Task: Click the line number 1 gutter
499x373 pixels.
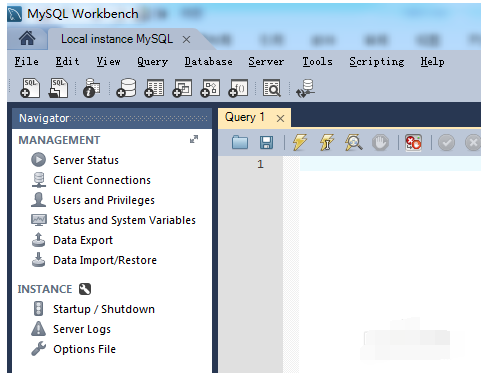Action: click(x=260, y=164)
